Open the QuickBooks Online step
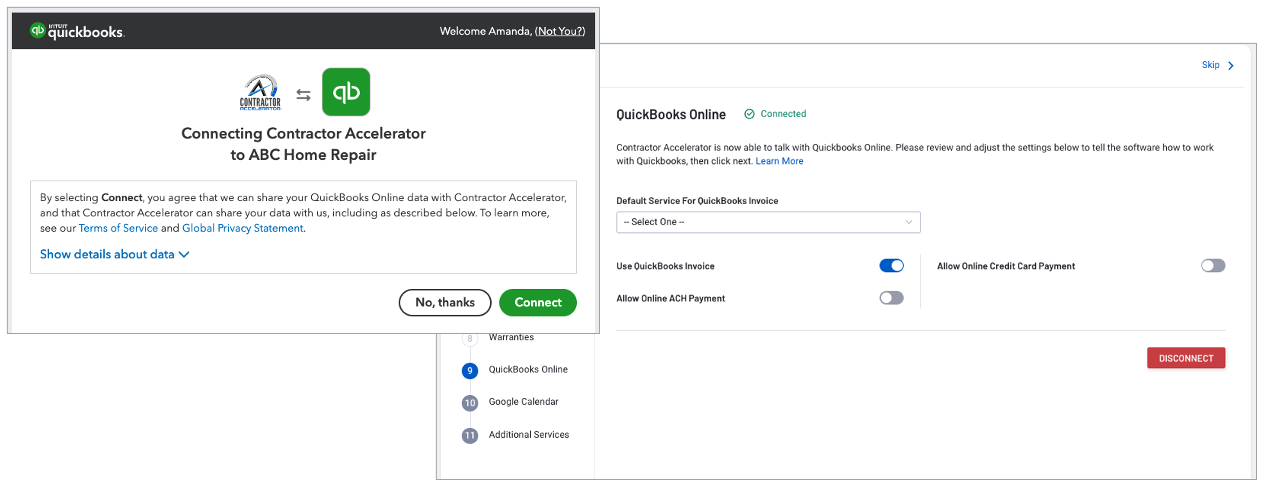 (528, 369)
